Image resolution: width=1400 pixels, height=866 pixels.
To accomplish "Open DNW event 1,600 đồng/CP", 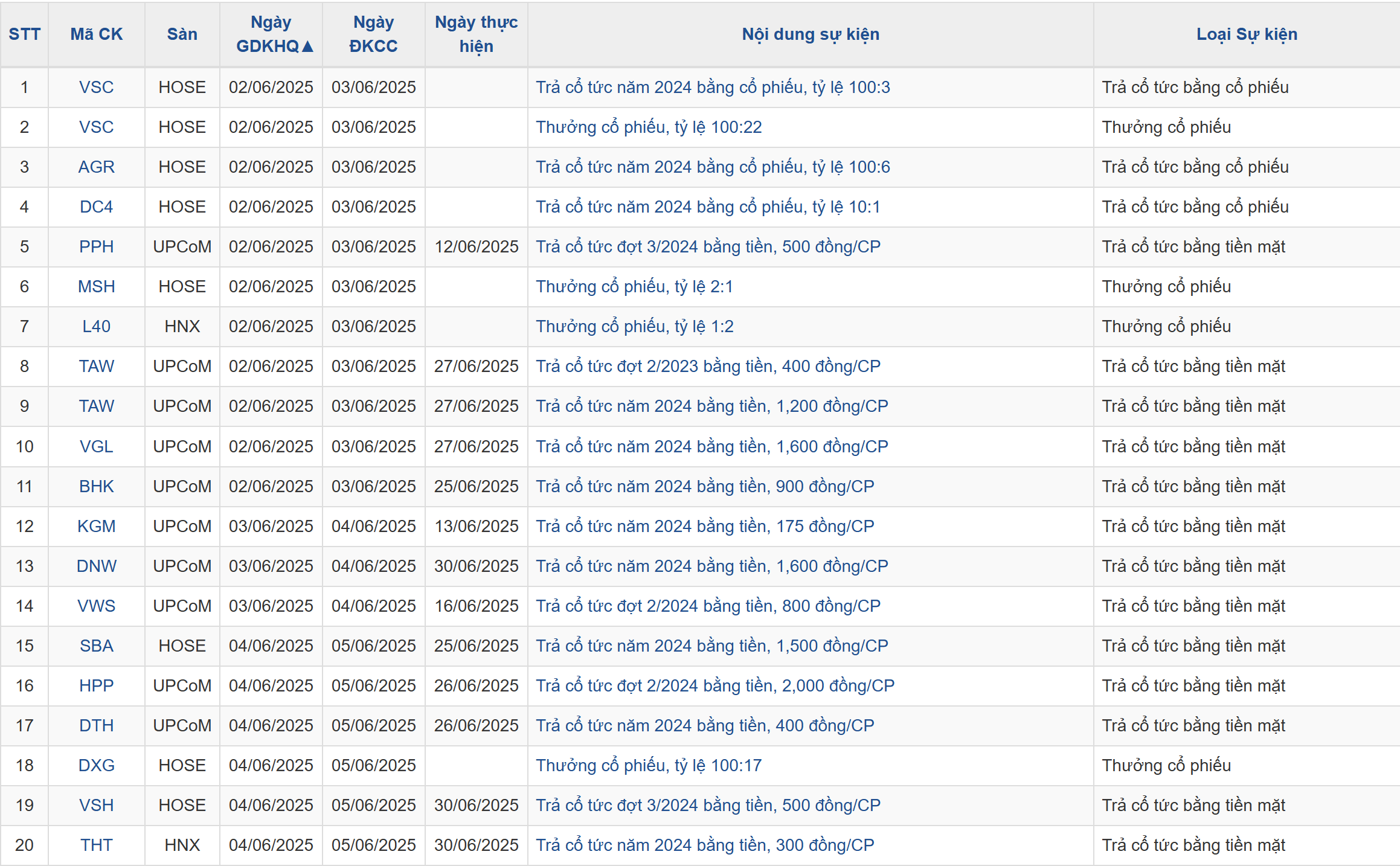I will (x=712, y=566).
